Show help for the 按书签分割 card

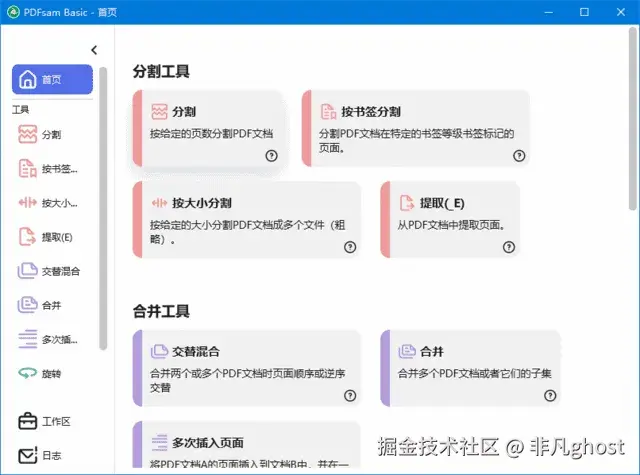(519, 155)
